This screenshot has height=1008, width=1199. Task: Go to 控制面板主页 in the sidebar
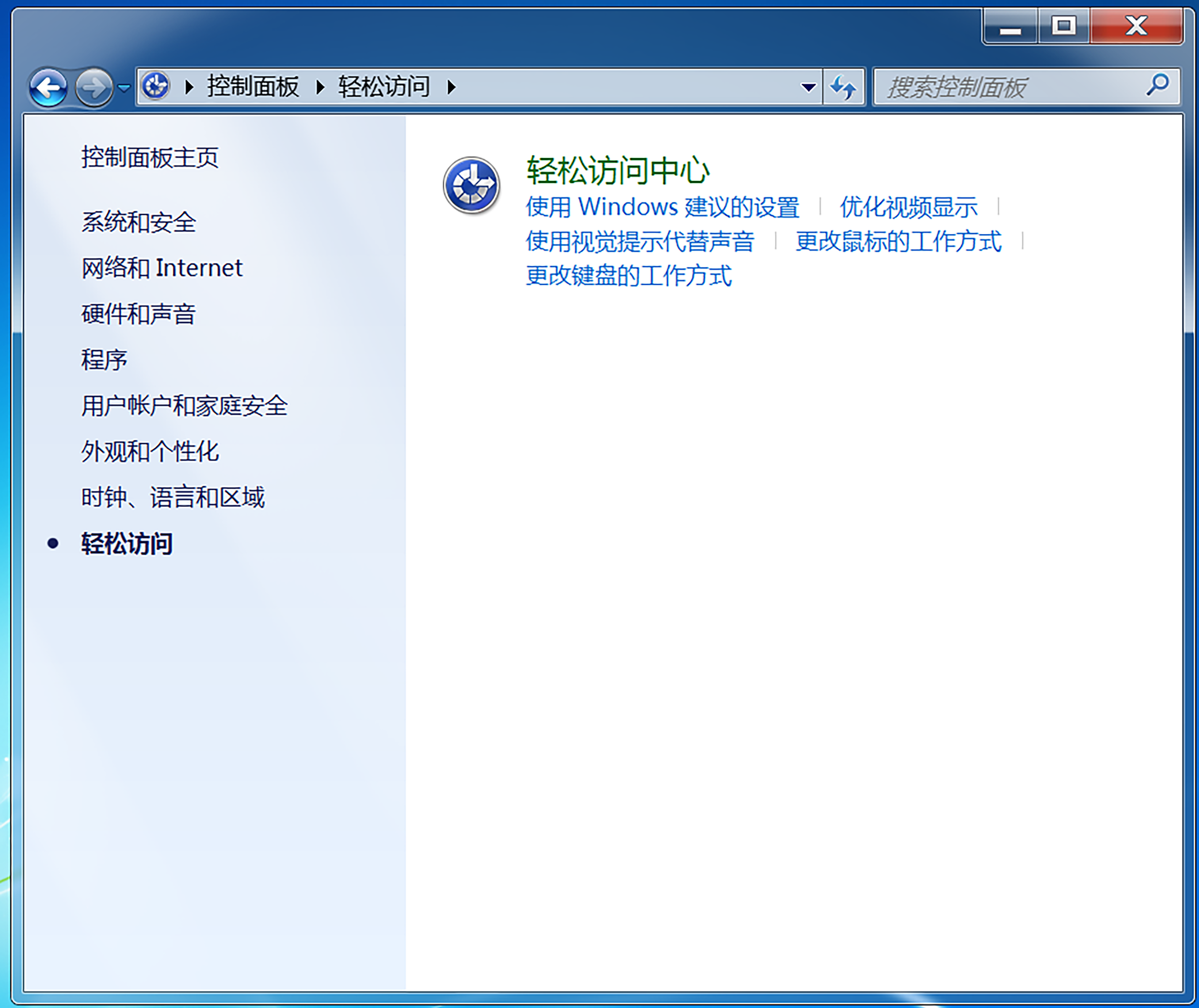[x=150, y=157]
